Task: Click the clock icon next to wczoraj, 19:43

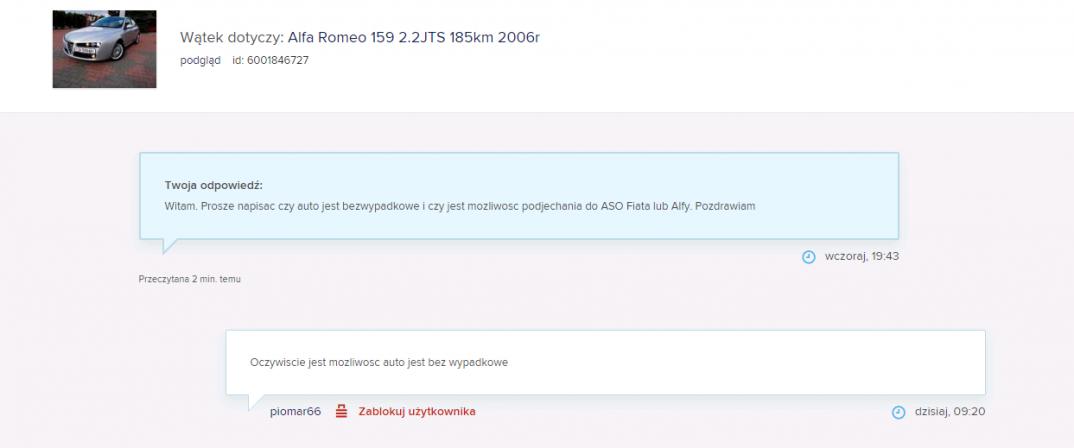Action: click(x=808, y=257)
